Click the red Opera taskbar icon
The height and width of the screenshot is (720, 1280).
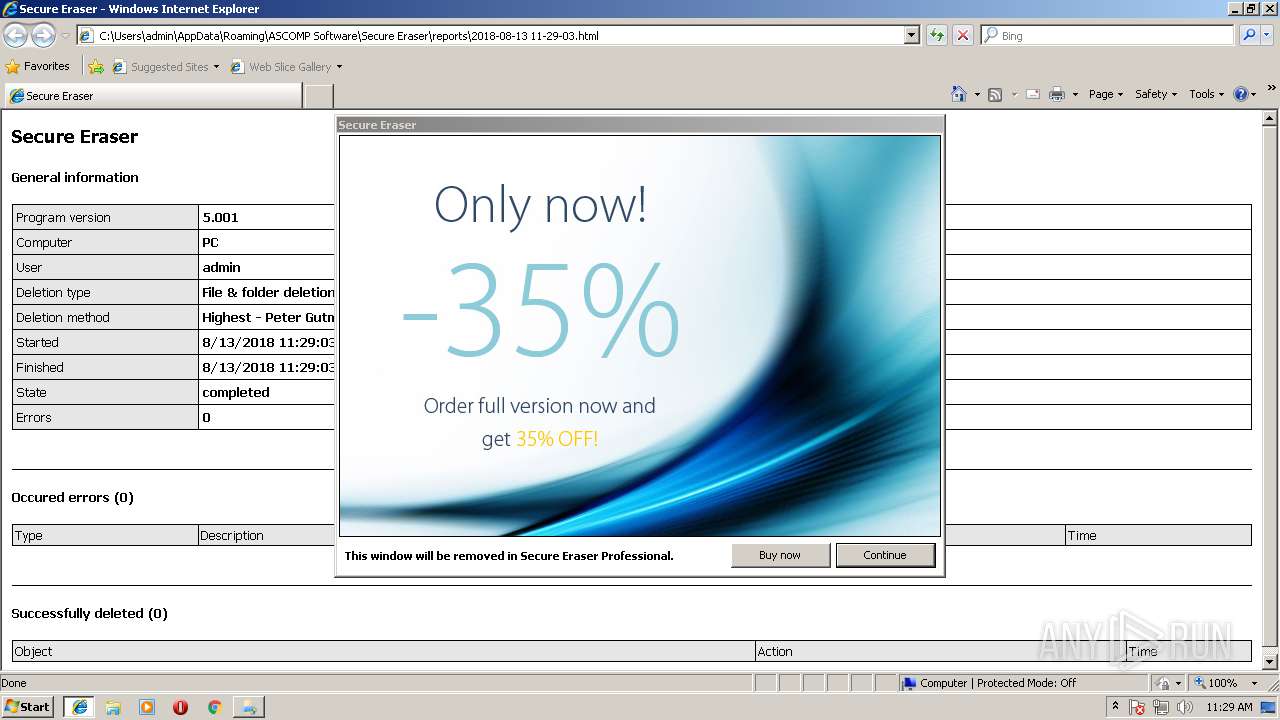click(181, 707)
